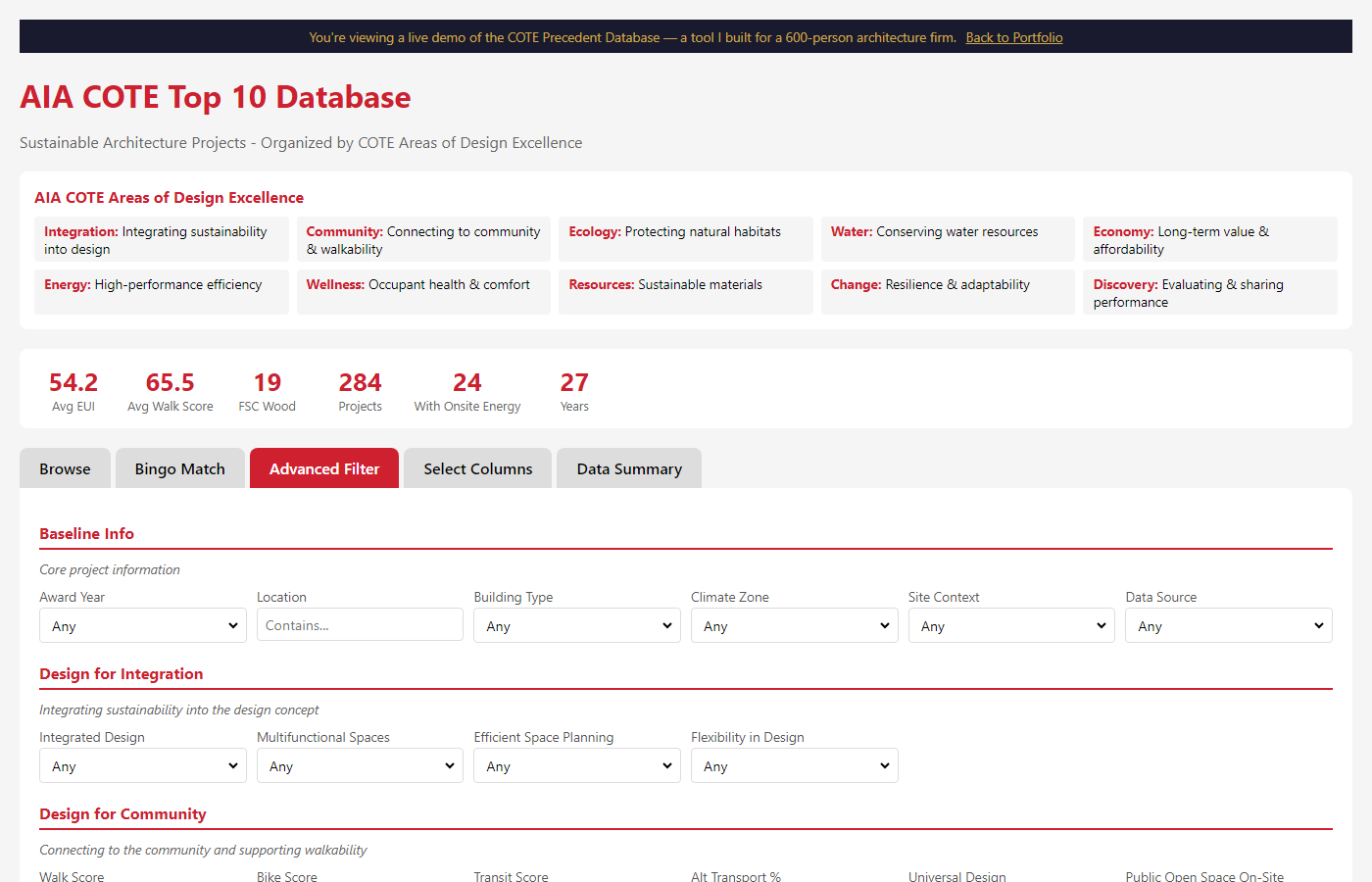Open the Climate Zone dropdown
1372x882 pixels.
[795, 625]
